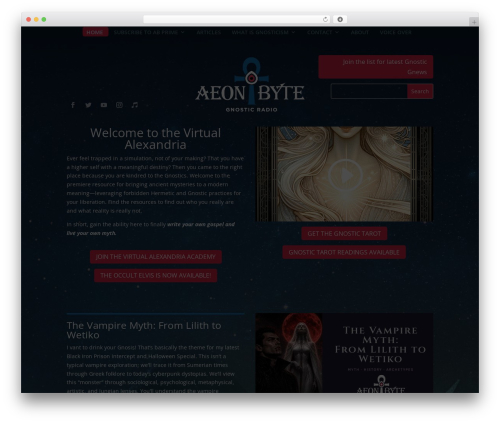The height and width of the screenshot is (423, 500).
Task: Select the Home menu item
Action: pos(95,32)
